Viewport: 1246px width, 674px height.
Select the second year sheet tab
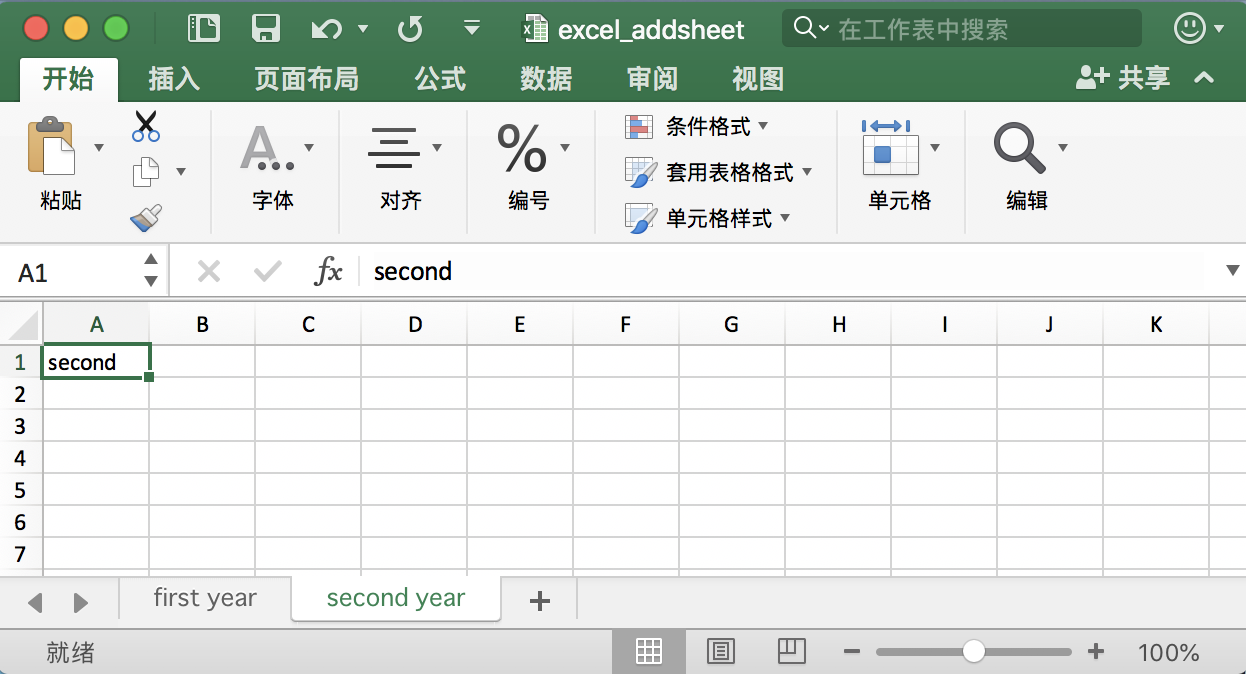pyautogui.click(x=396, y=598)
